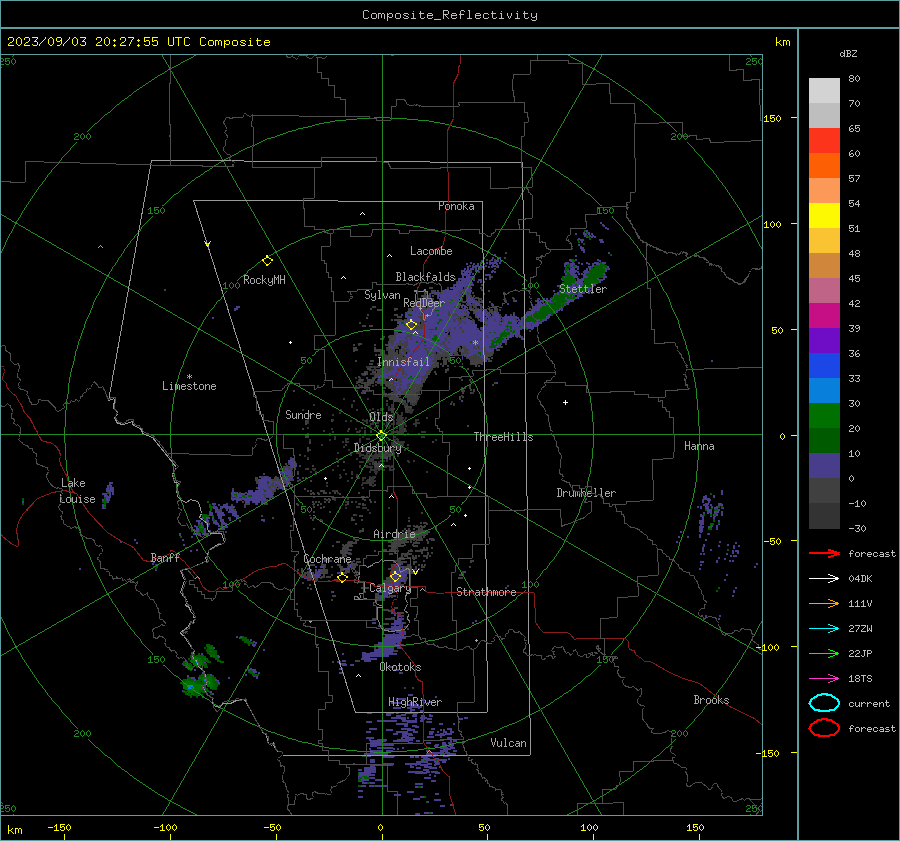Viewport: 900px width, 841px height.
Task: Click the red forecast ellipse icon
Action: point(824,728)
